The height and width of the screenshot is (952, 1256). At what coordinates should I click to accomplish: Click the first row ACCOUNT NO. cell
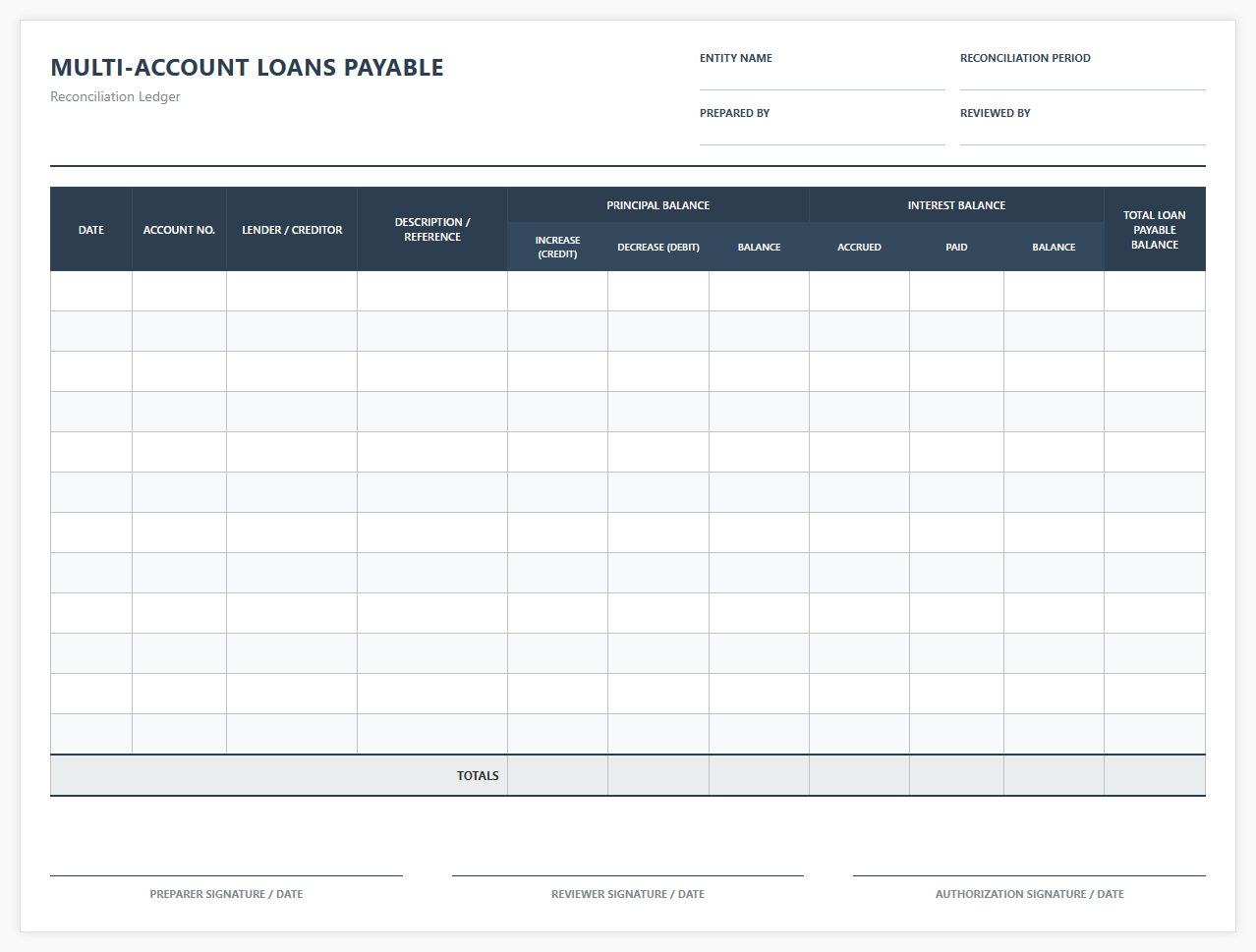179,291
